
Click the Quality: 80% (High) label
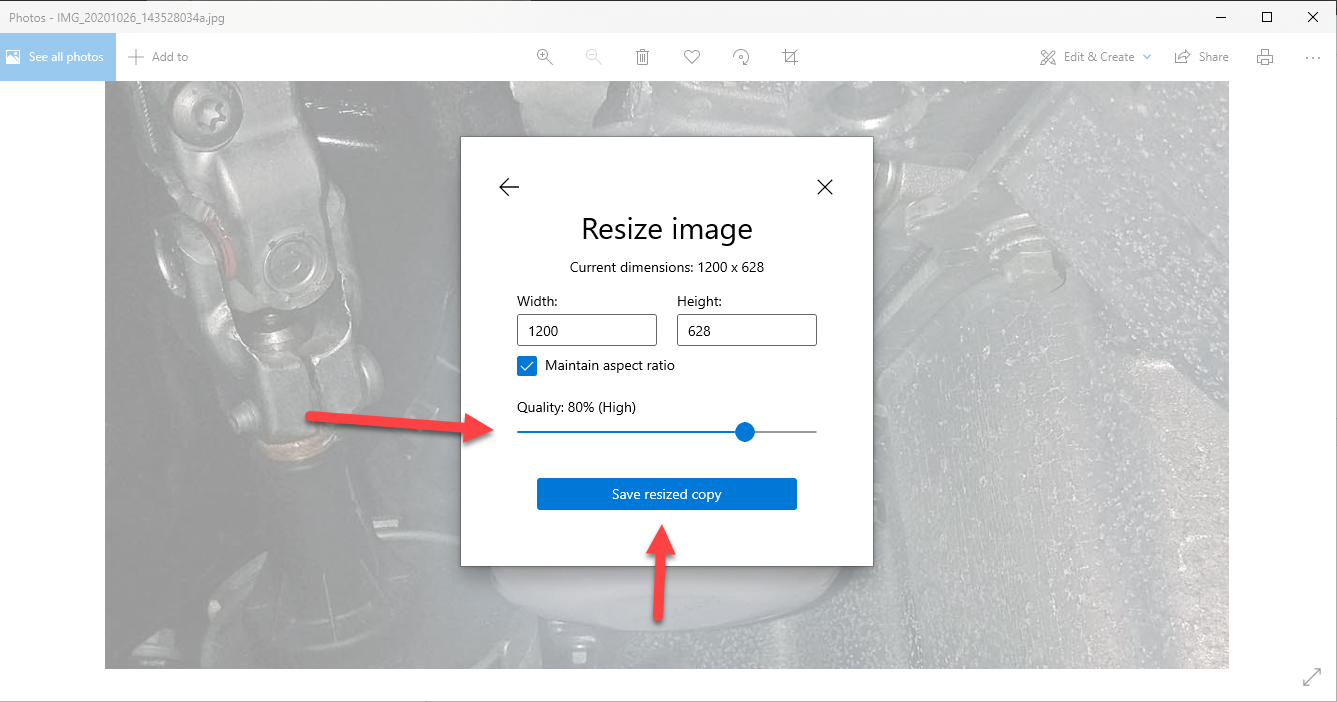pos(576,407)
